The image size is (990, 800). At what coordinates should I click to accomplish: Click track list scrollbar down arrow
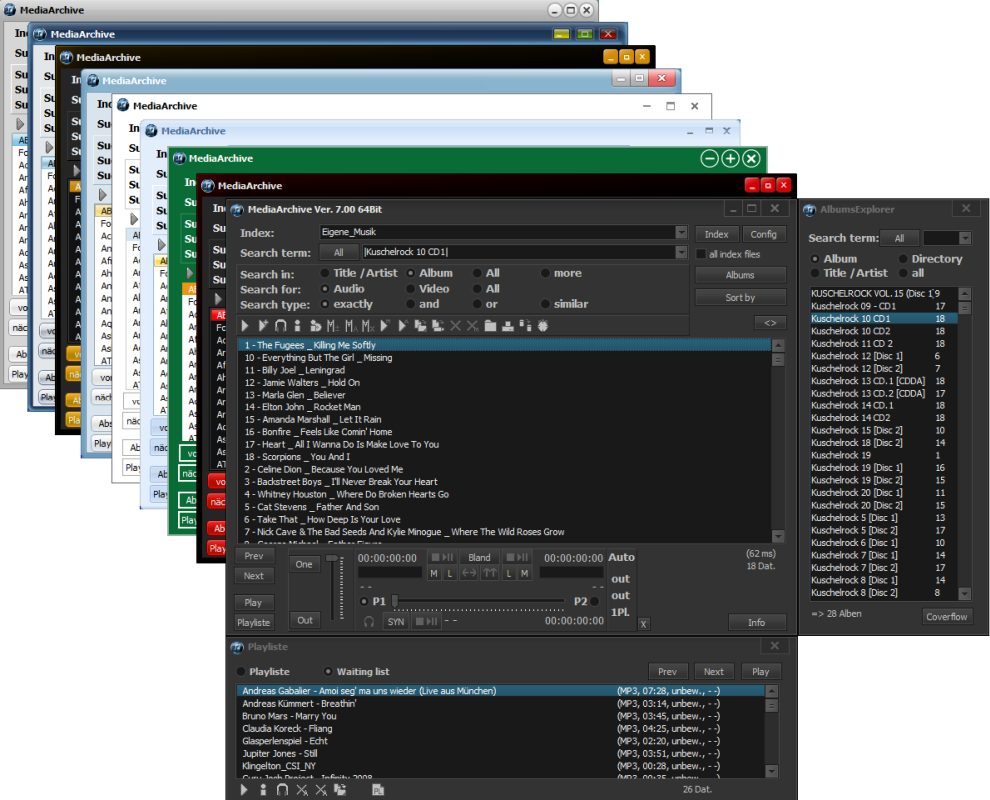click(x=778, y=536)
